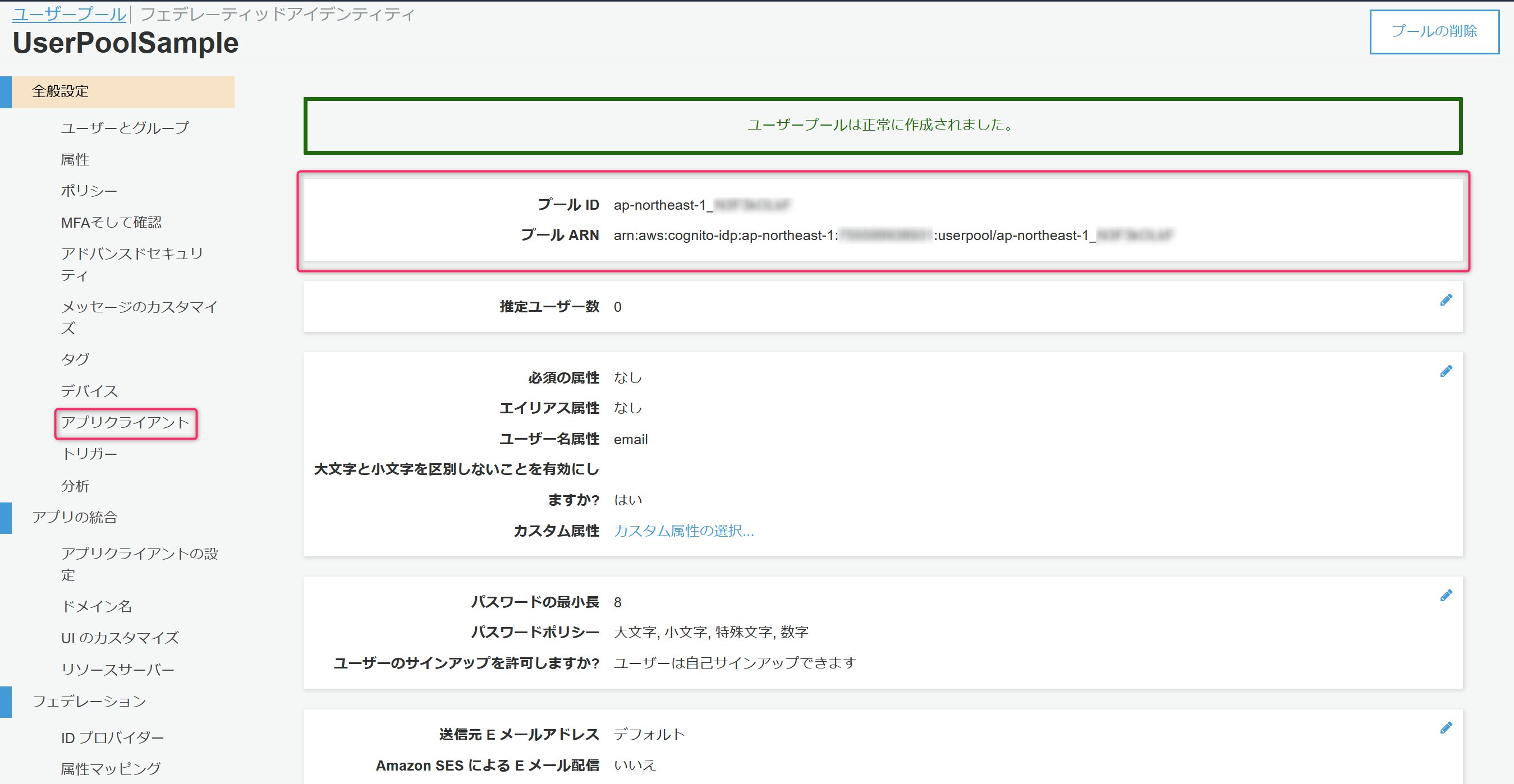Click pencil icon in password policy section
The width and height of the screenshot is (1514, 784).
(x=1446, y=596)
